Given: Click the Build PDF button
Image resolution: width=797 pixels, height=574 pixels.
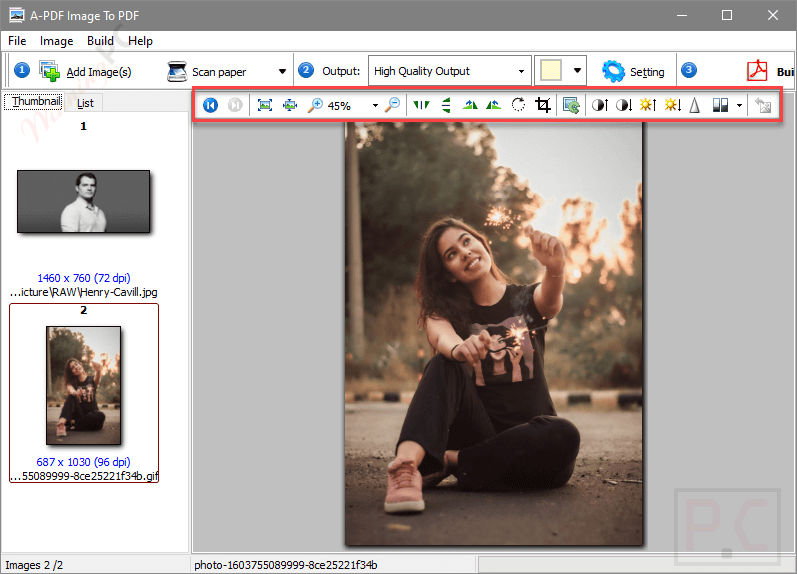Looking at the screenshot, I should click(x=770, y=72).
